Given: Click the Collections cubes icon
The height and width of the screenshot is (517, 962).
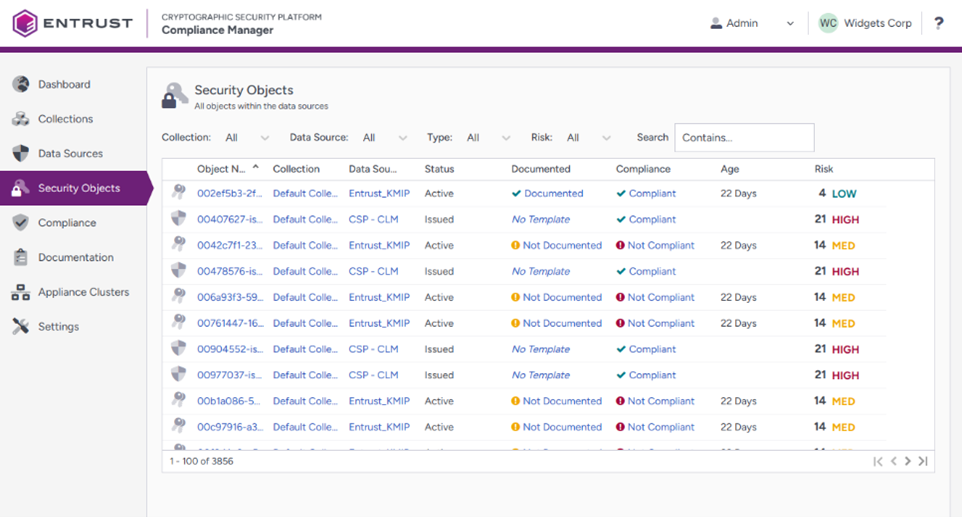Looking at the screenshot, I should (20, 119).
